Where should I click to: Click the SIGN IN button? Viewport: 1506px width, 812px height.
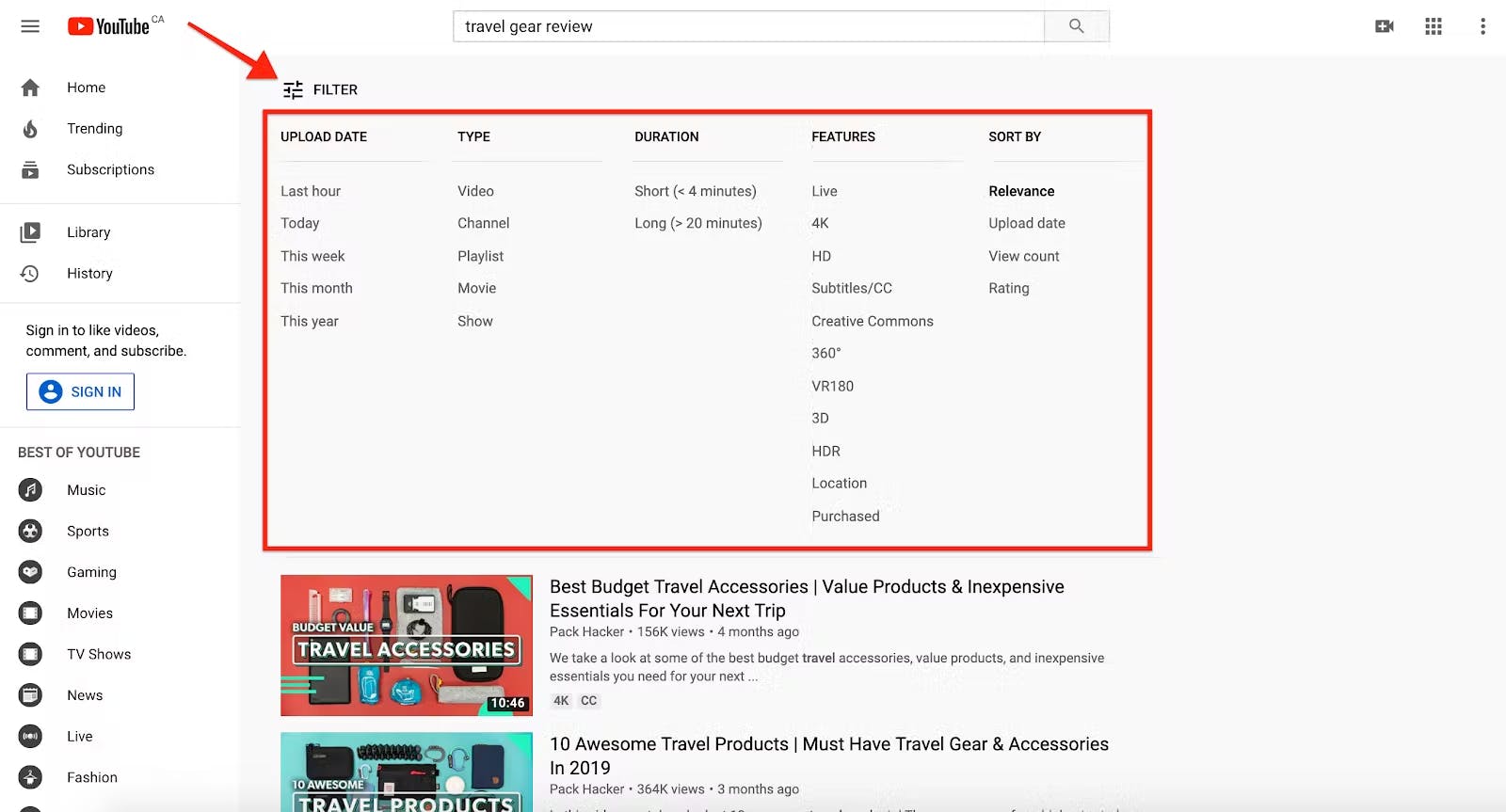[80, 391]
